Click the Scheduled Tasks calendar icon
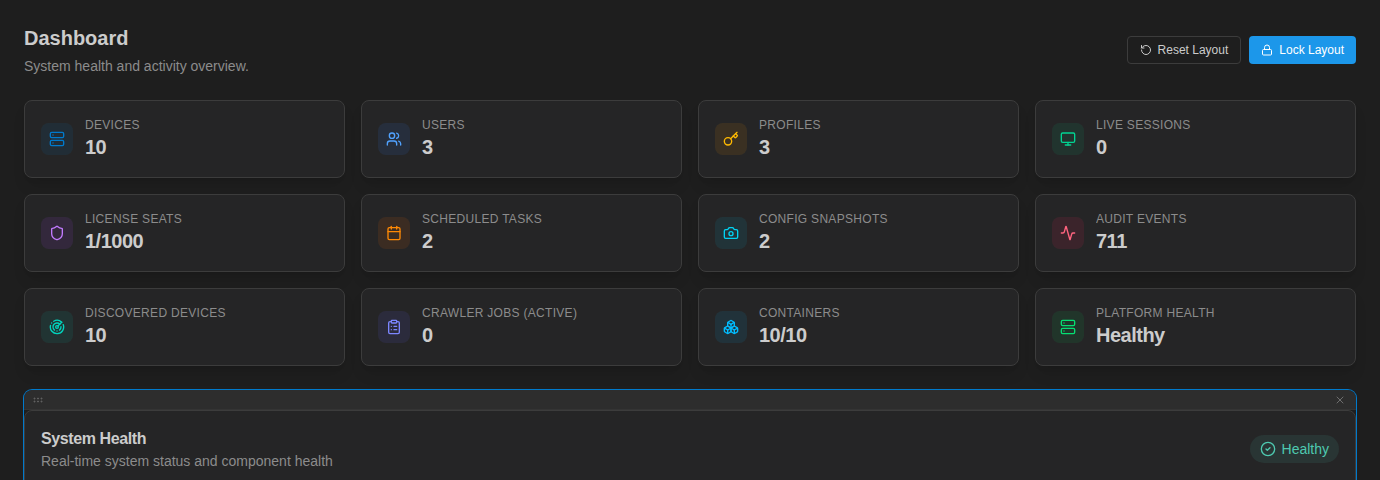1380x480 pixels. (x=394, y=233)
